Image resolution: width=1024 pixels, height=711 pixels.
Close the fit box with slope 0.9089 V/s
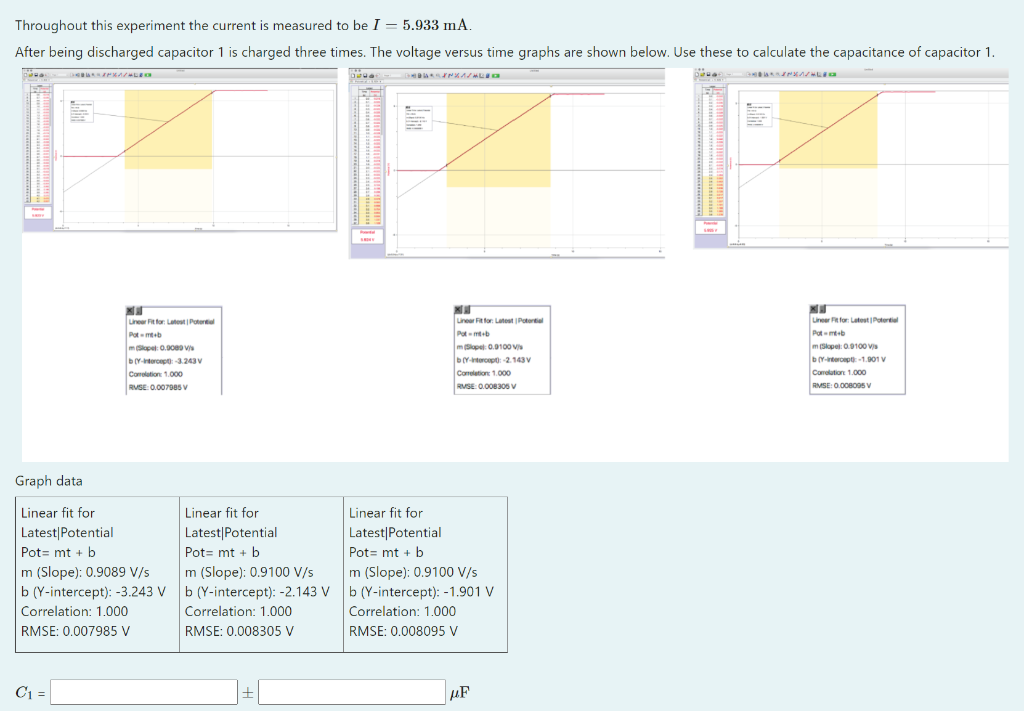(x=130, y=311)
